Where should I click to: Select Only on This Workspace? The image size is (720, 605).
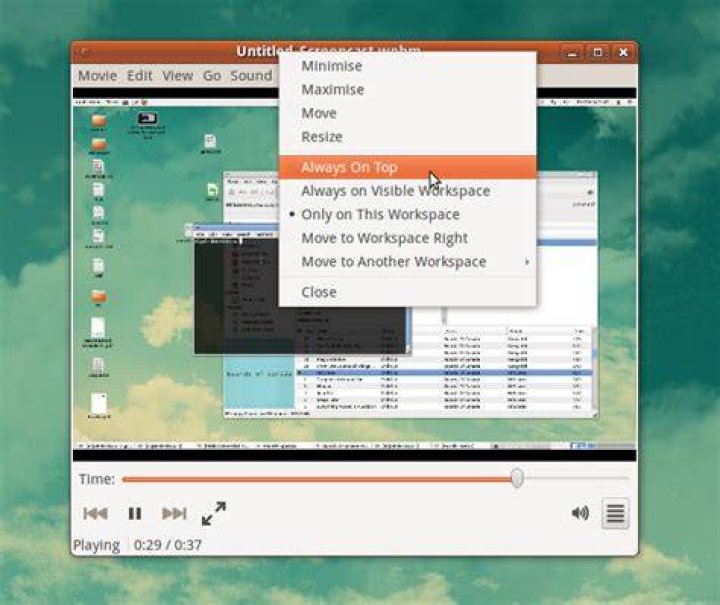point(407,214)
